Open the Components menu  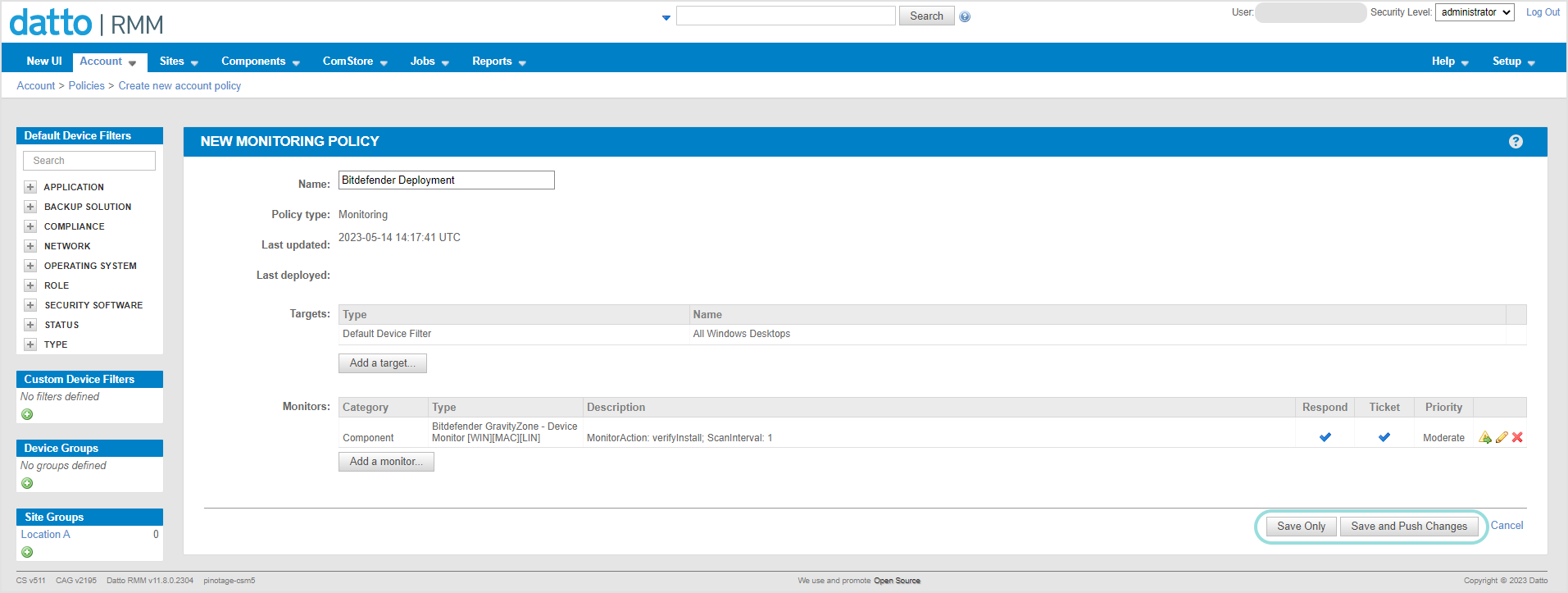260,62
